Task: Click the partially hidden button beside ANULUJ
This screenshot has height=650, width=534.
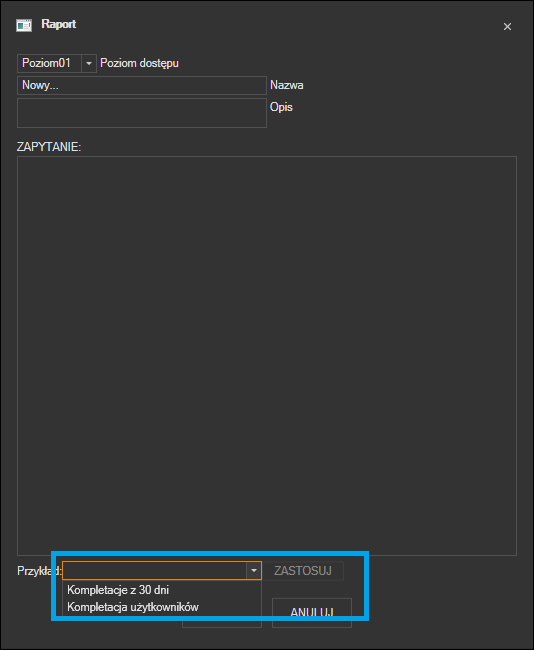Action: tap(222, 622)
